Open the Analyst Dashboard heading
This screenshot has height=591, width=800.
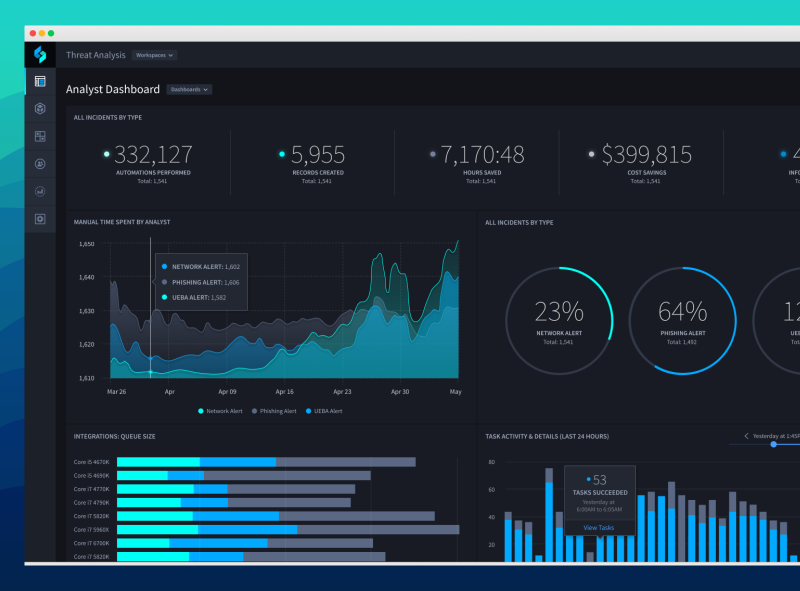[111, 89]
